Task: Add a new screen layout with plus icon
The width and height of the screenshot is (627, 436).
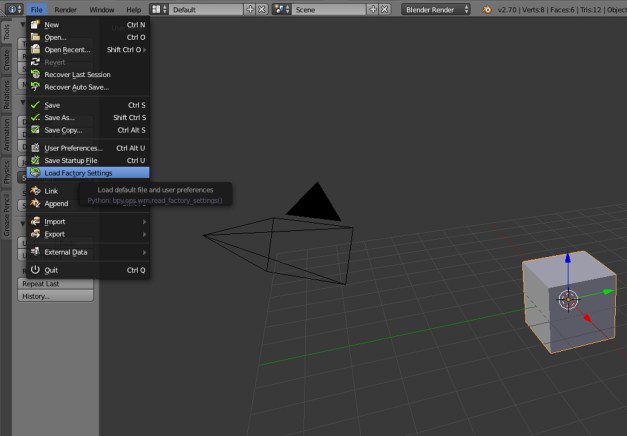Action: [x=250, y=9]
